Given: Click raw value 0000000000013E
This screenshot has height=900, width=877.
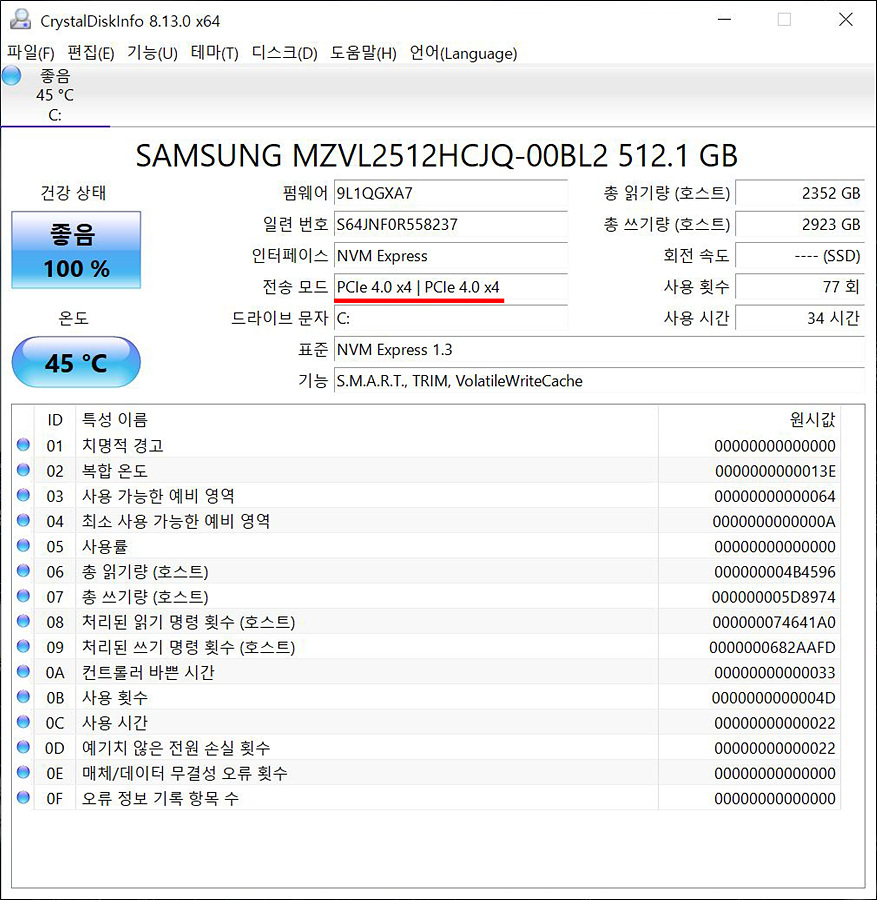Looking at the screenshot, I should click(x=775, y=471).
